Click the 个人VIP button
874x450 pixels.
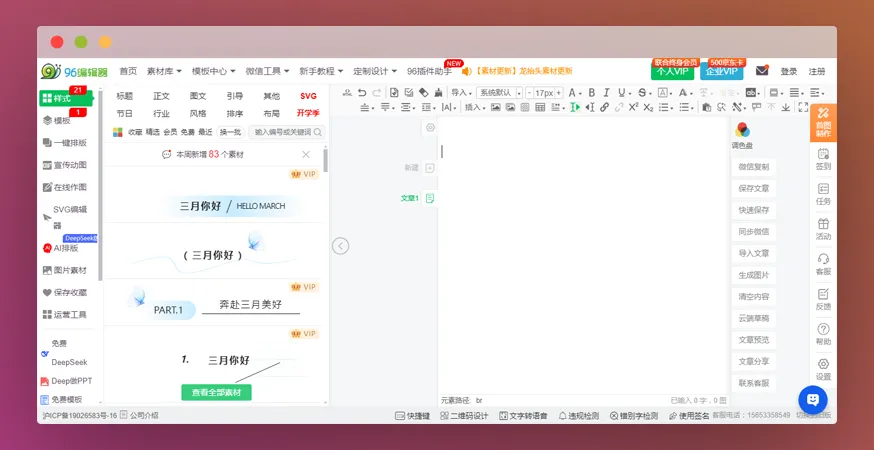(x=672, y=71)
